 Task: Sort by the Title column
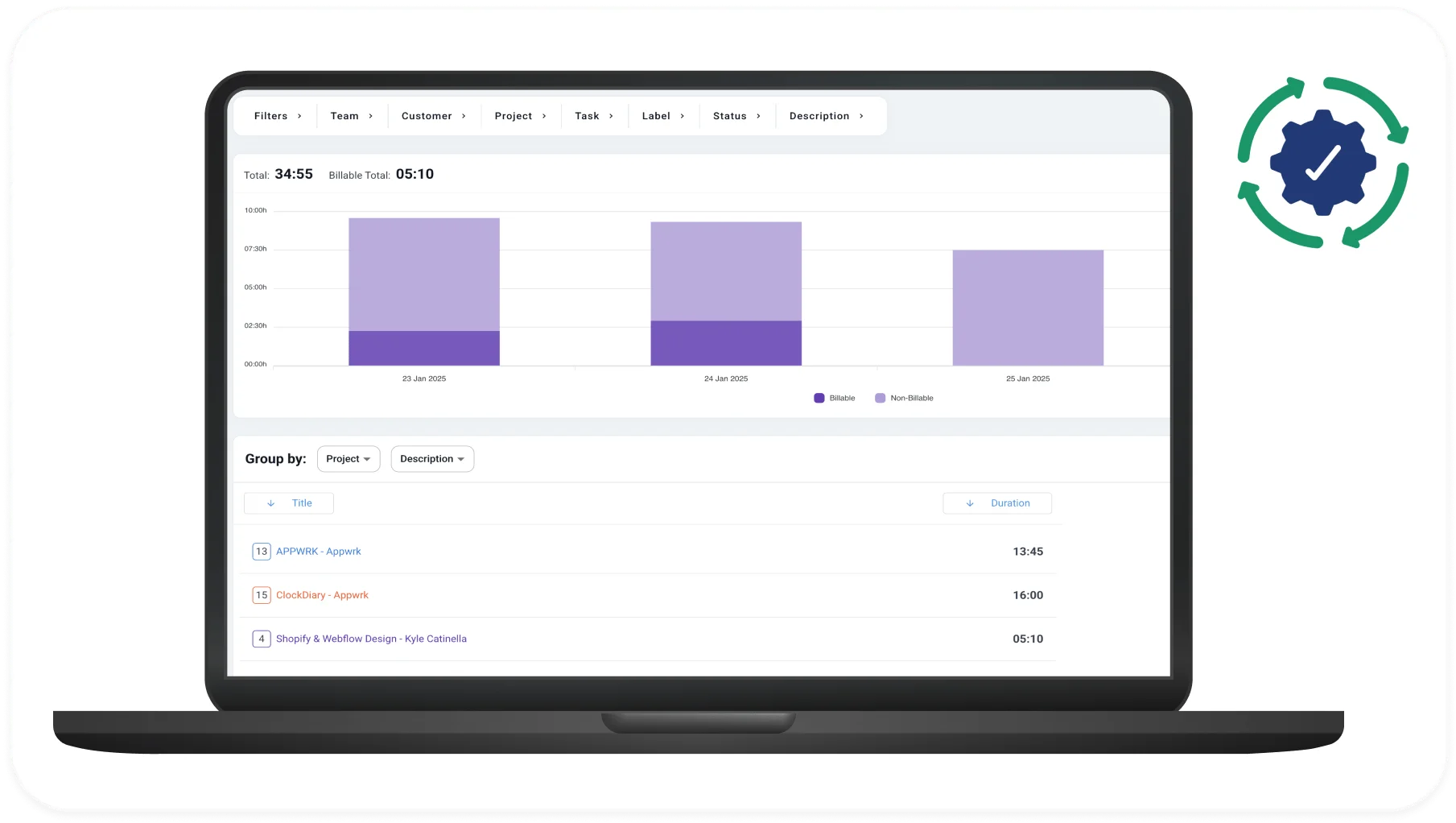[289, 503]
